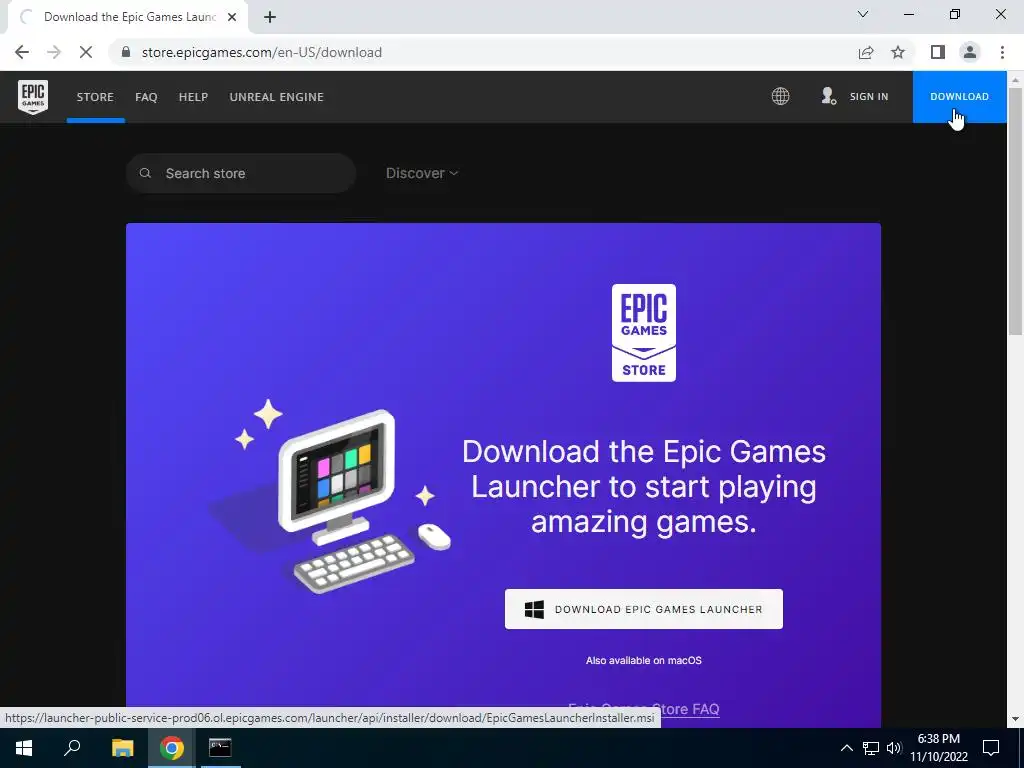The height and width of the screenshot is (768, 1024).
Task: Share this page via the share icon
Action: point(866,52)
